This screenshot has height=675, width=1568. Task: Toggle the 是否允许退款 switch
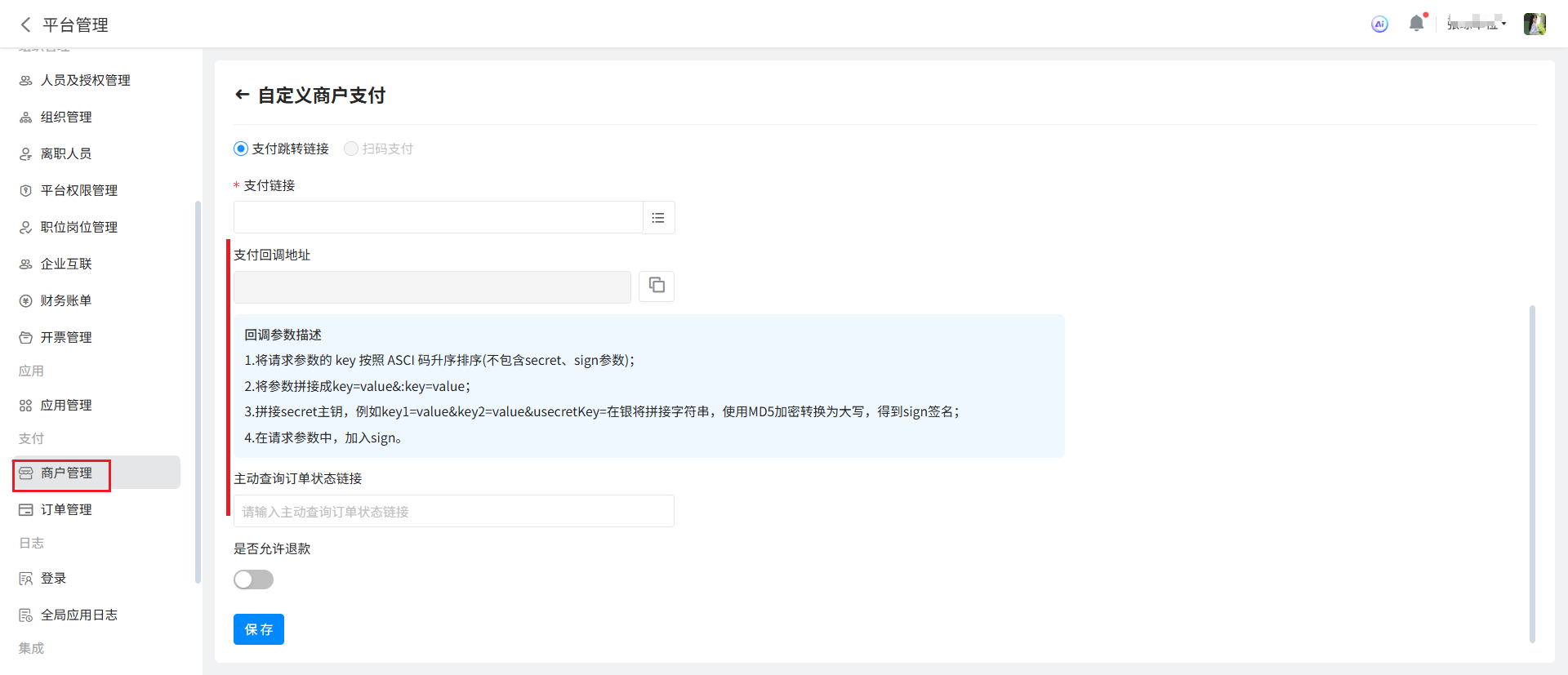[253, 580]
